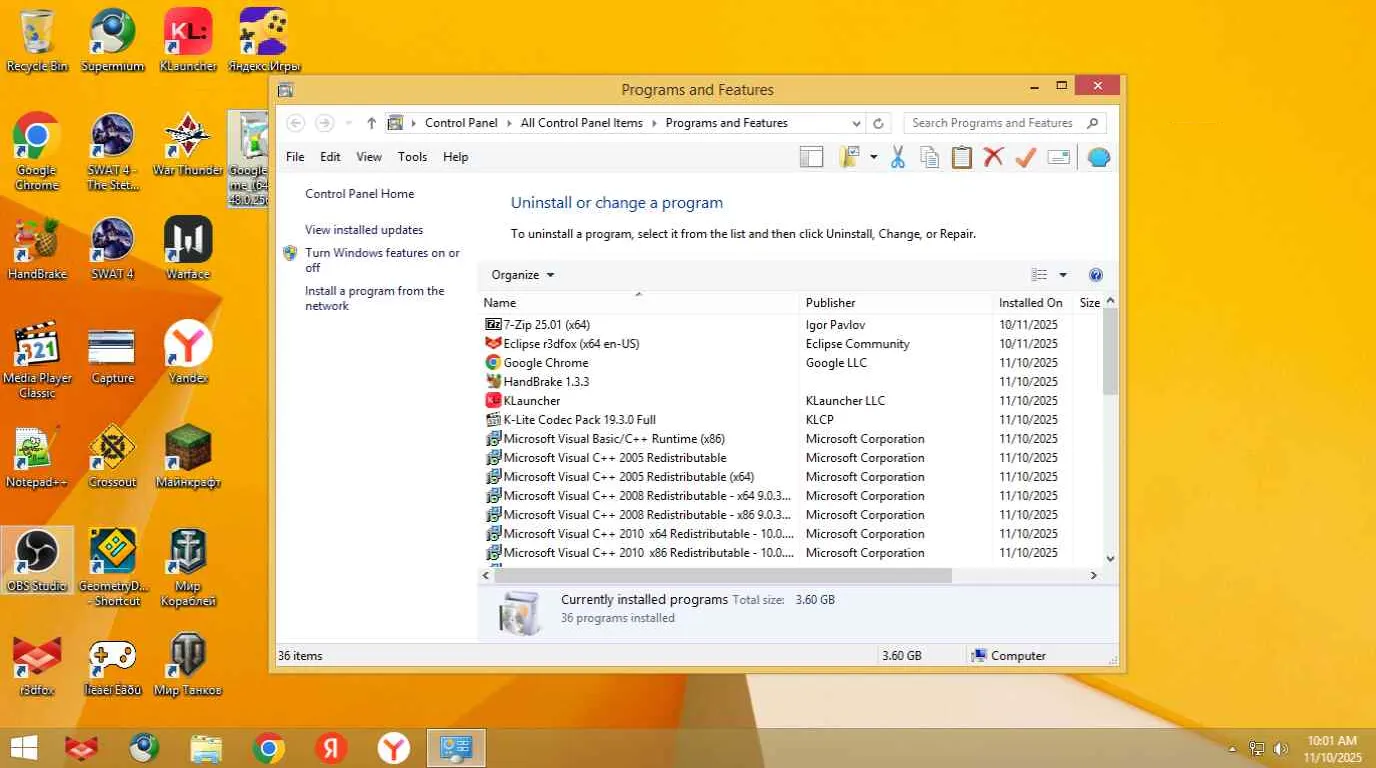This screenshot has width=1376, height=768.
Task: Expand the chevron after All Control Panel Items
Action: coord(654,123)
